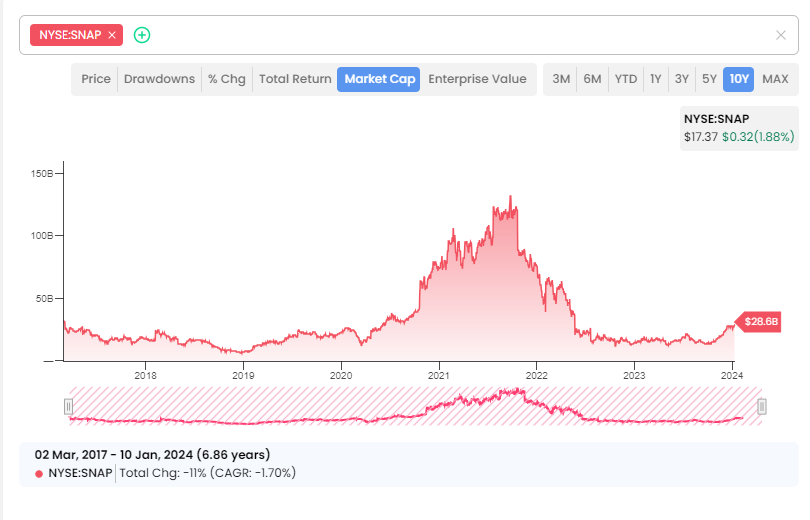Click the $0.32(1.88%) change value
Screen dimensions: 810x520
[758, 137]
